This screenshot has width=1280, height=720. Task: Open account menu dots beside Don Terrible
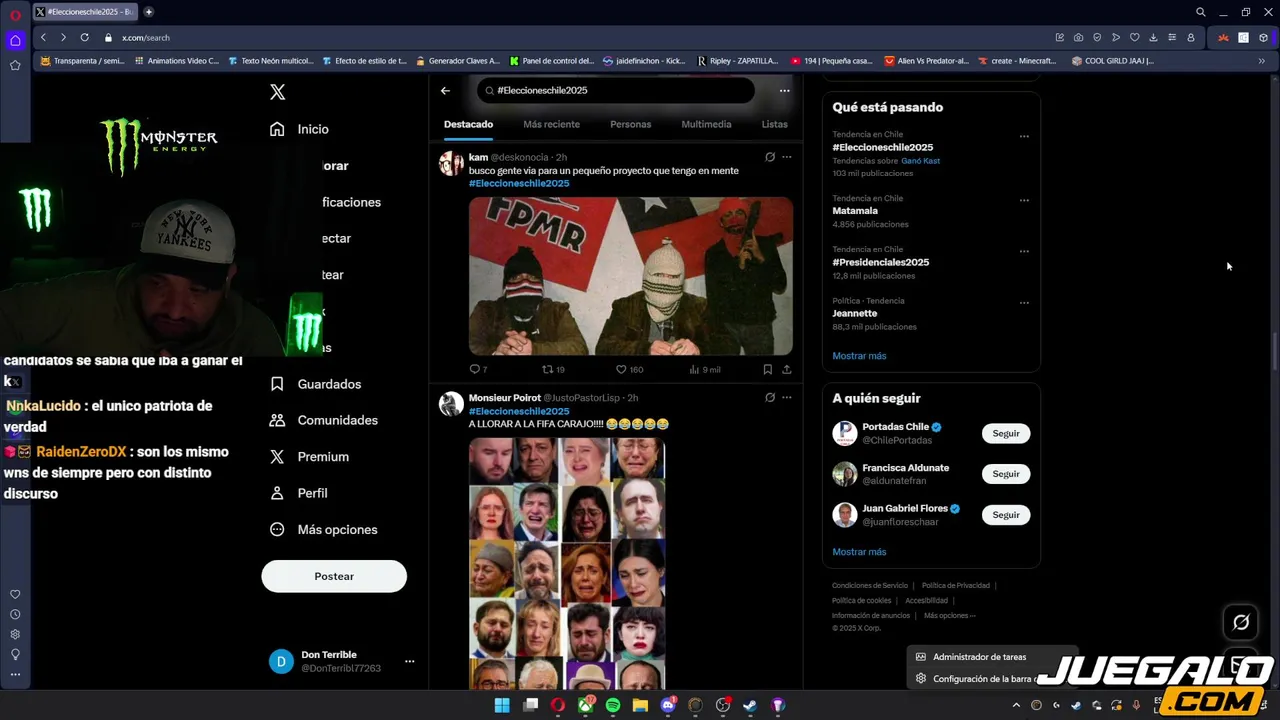point(409,661)
